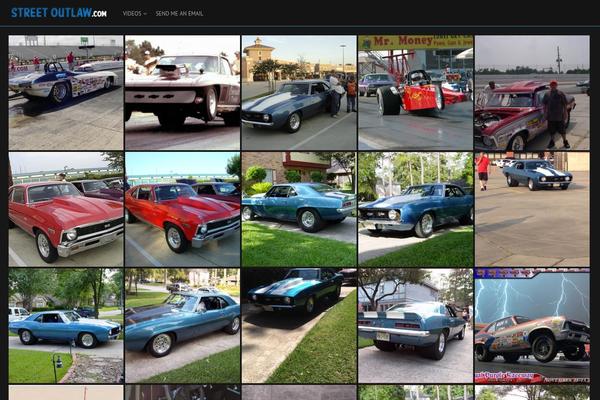Open the white dragster on track thumbnail
Screen dimensions: 600x400
66,93
